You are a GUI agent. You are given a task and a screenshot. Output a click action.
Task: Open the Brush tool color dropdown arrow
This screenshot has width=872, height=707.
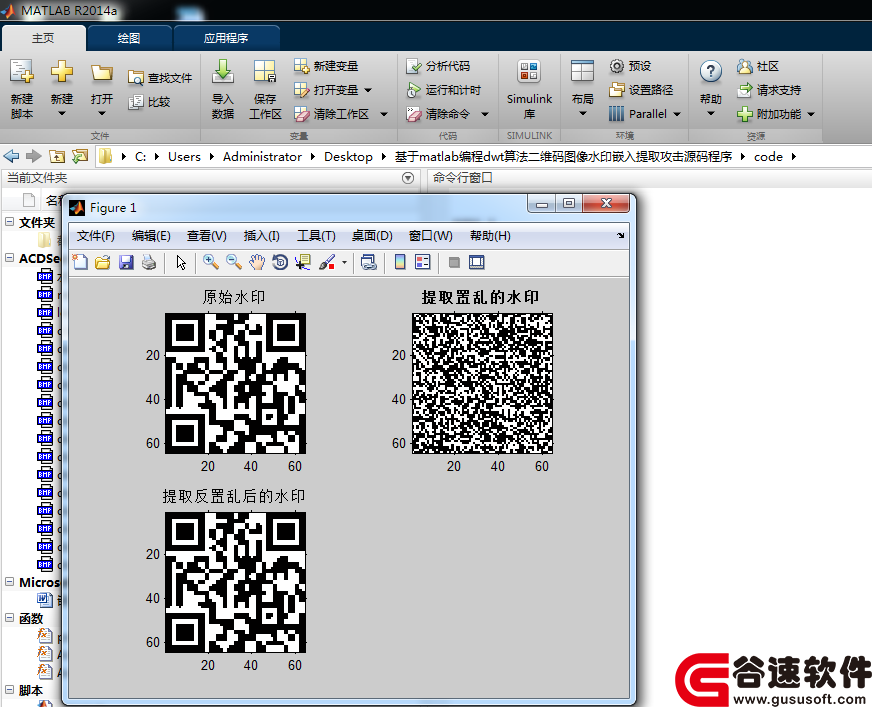click(344, 263)
